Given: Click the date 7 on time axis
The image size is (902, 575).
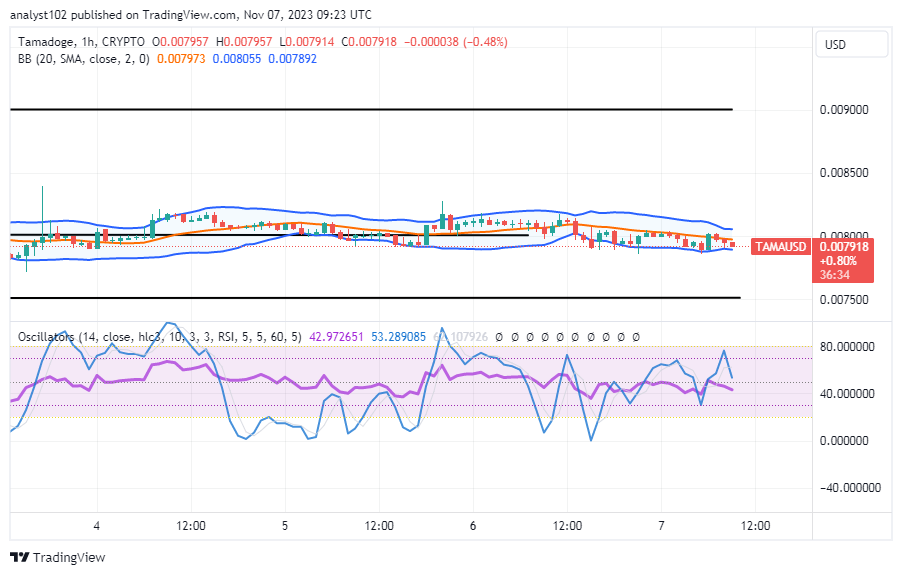Looking at the screenshot, I should coord(662,526).
